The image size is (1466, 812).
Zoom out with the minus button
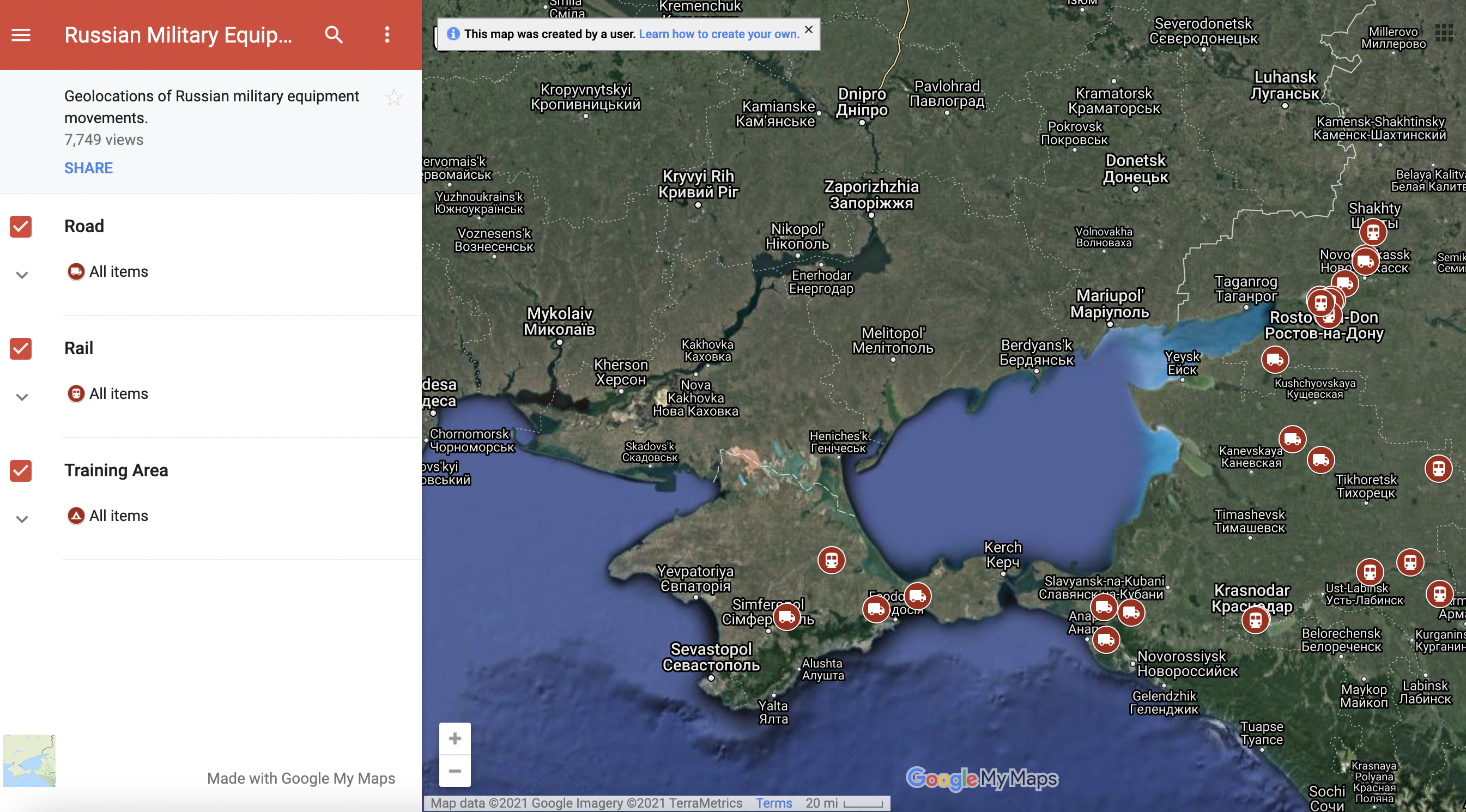[455, 771]
